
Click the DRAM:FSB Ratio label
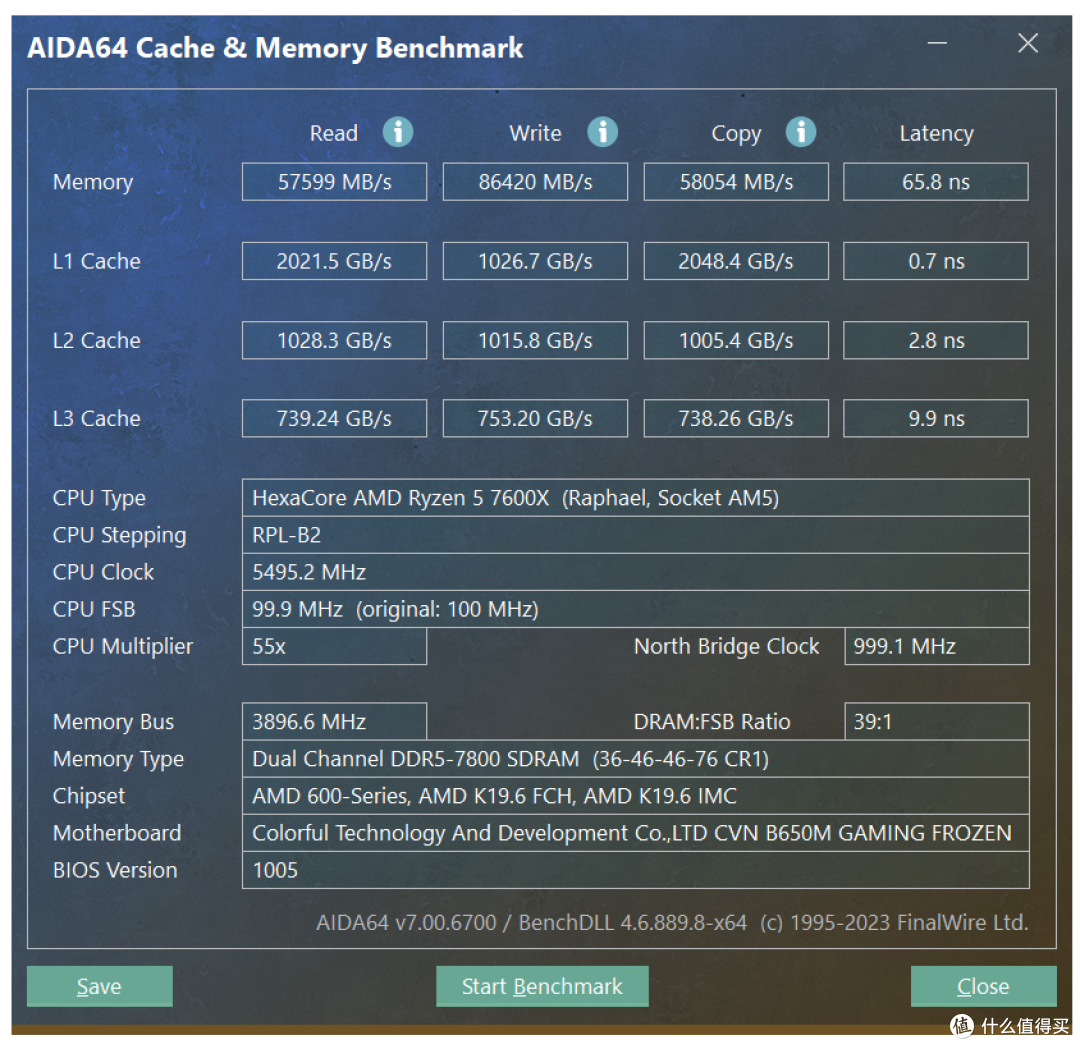712,721
